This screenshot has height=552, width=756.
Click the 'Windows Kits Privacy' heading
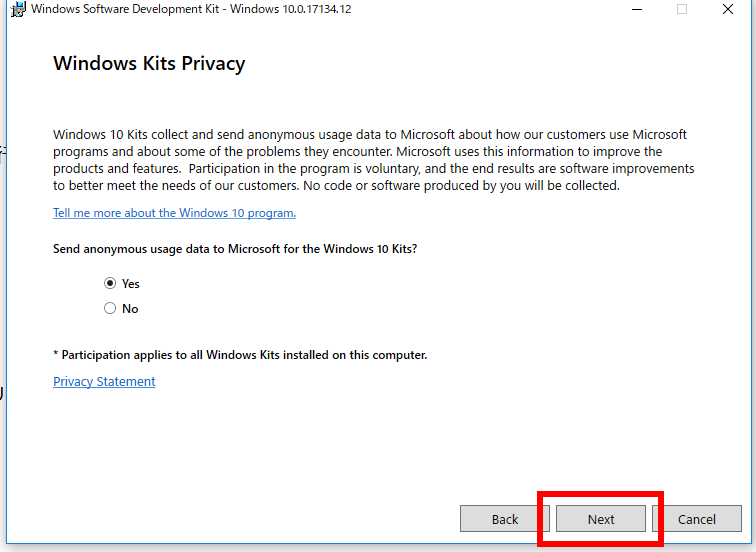tap(149, 64)
